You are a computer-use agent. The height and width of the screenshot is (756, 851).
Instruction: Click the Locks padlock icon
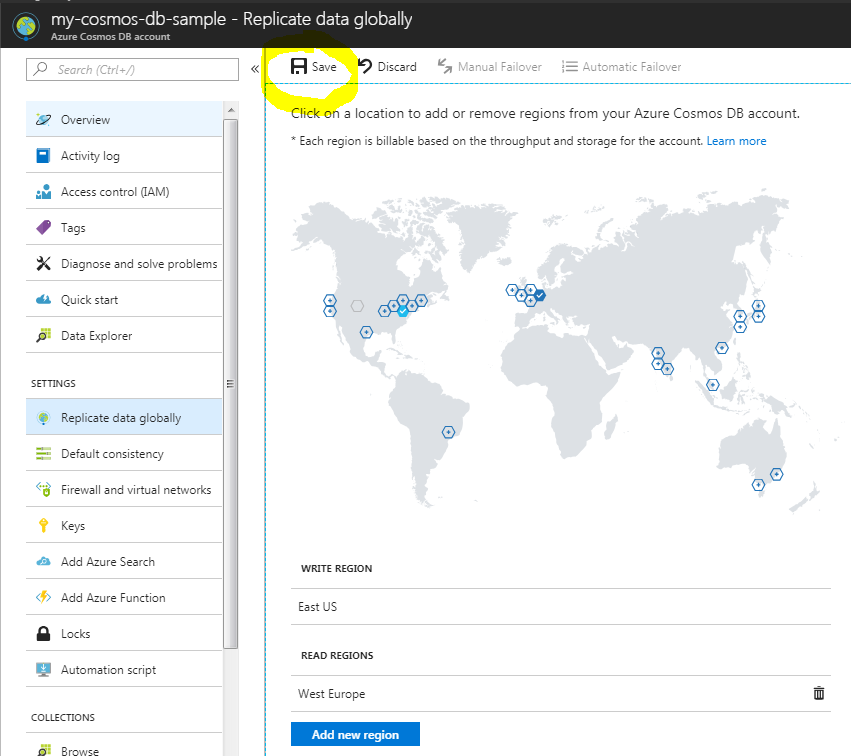(x=43, y=634)
